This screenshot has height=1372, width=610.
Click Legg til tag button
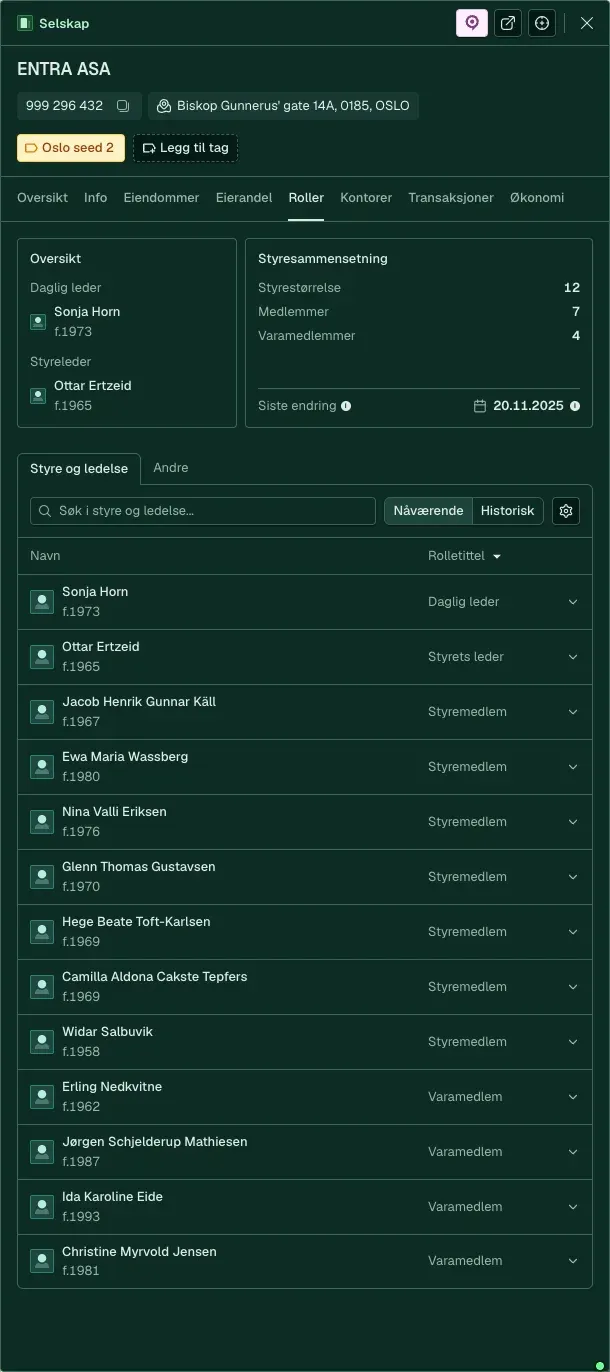pyautogui.click(x=185, y=148)
